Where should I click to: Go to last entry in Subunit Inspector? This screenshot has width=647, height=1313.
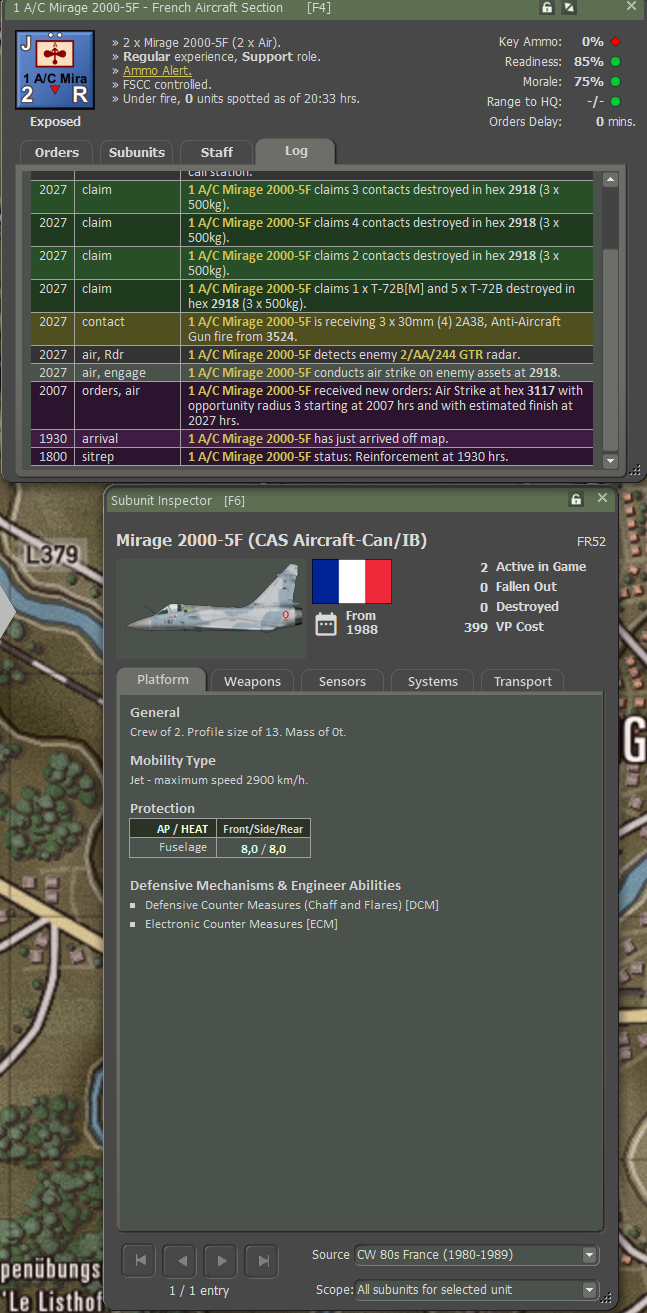(x=263, y=1261)
